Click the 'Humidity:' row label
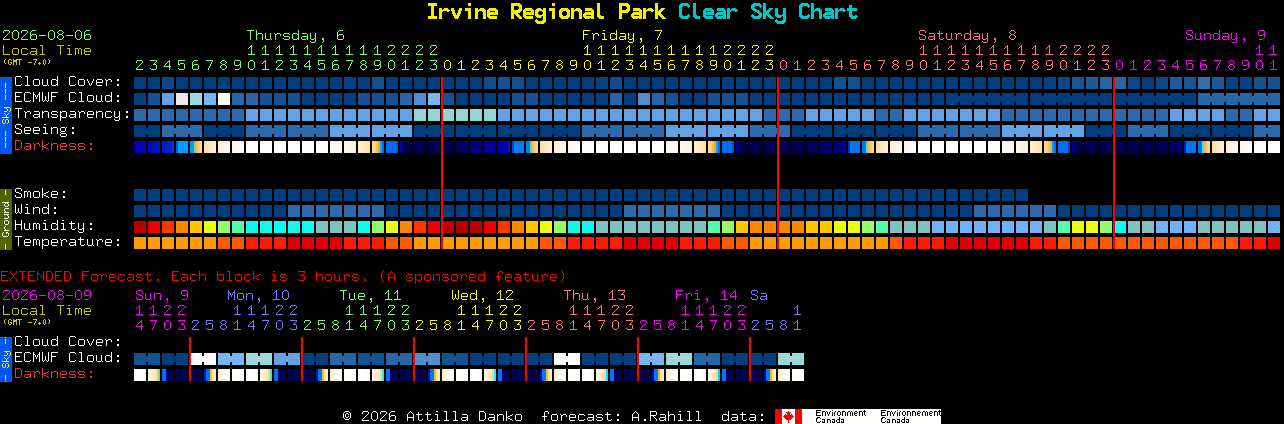 pyautogui.click(x=54, y=226)
